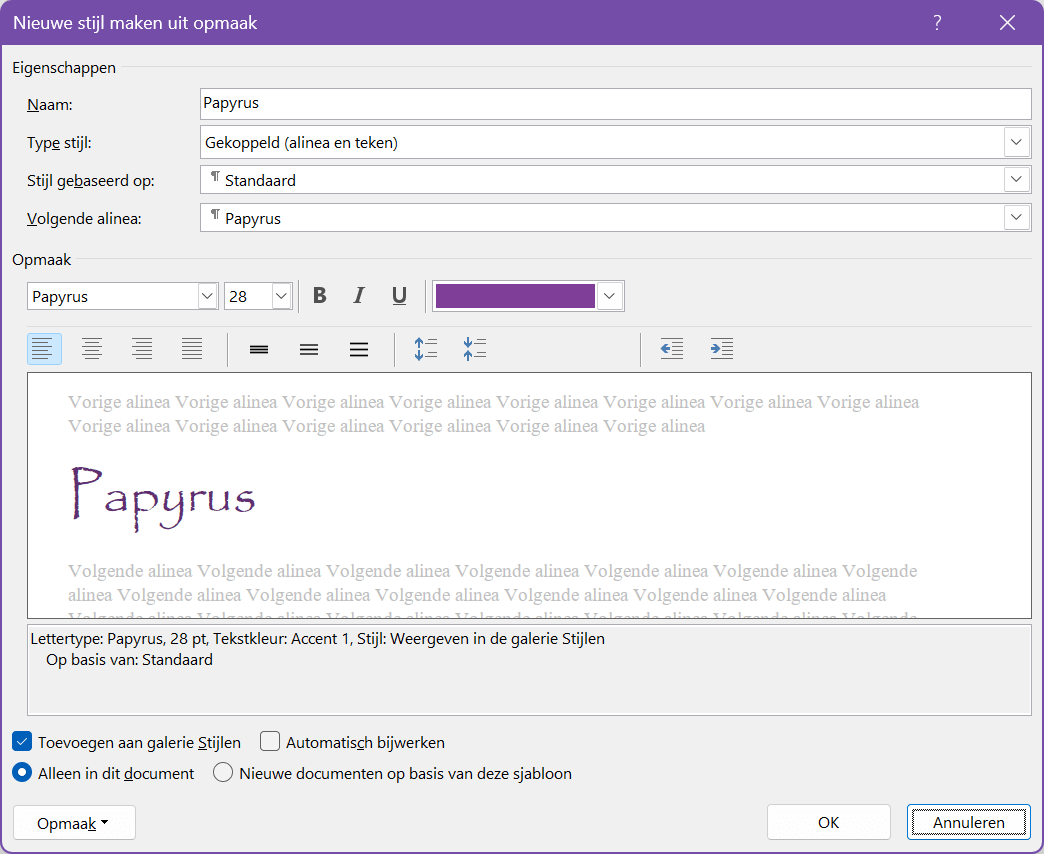Screen dimensions: 1044x854
Task: Increase paragraph spacing icon
Action: click(425, 349)
